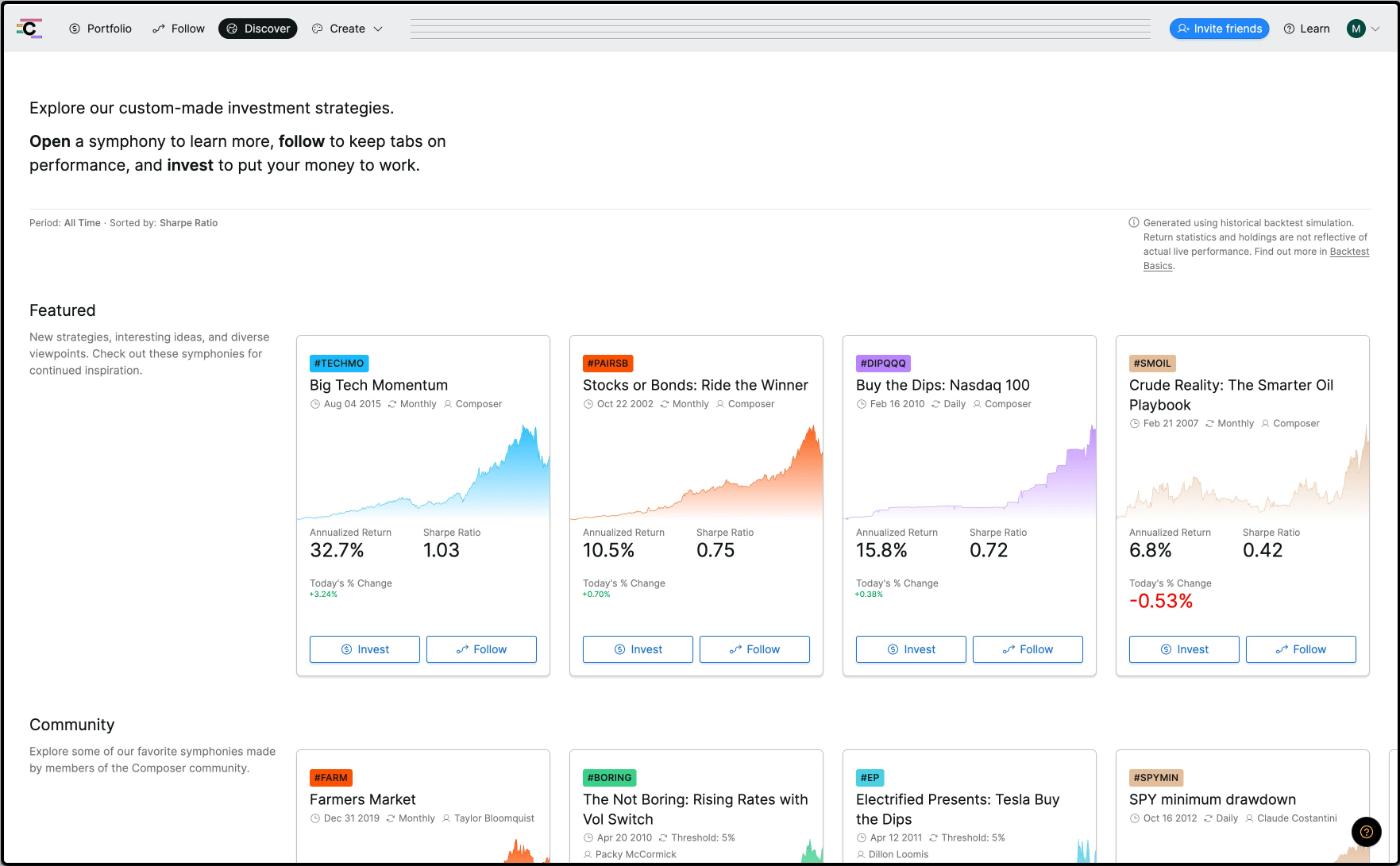This screenshot has width=1400, height=866.
Task: Open the user avatar M dropdown
Action: [x=1363, y=29]
